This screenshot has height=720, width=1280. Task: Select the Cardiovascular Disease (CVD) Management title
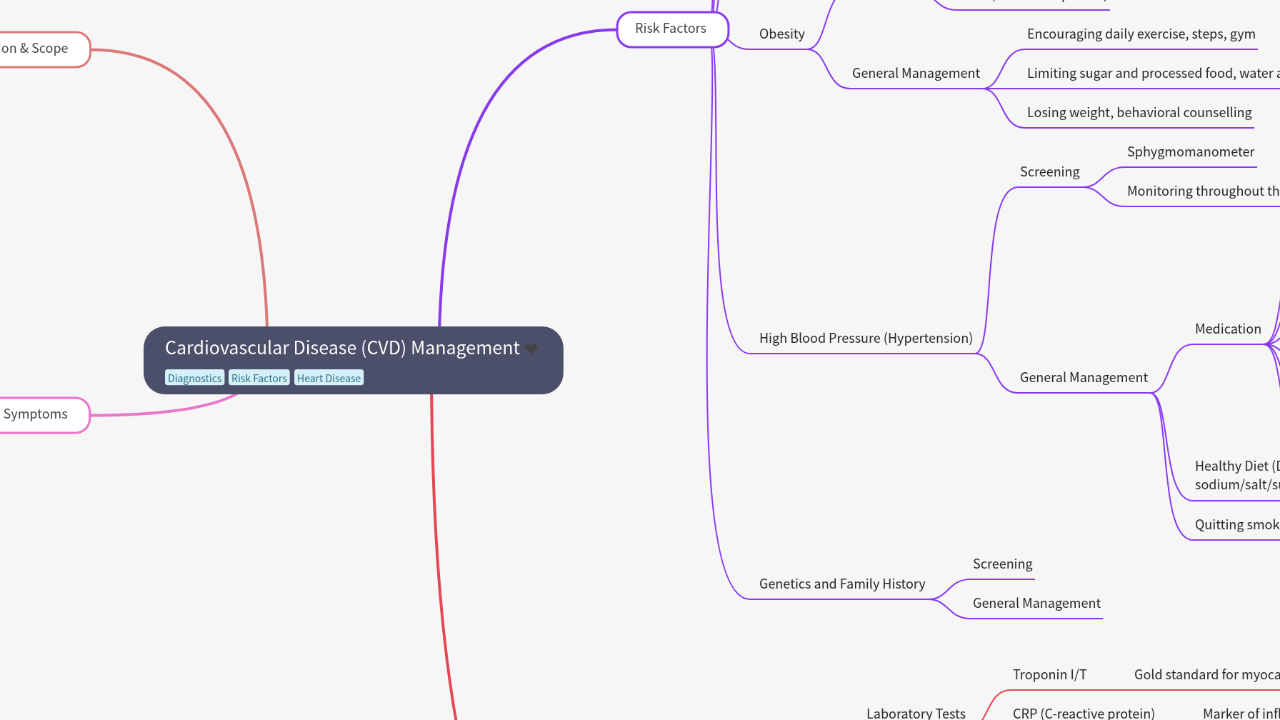click(342, 348)
